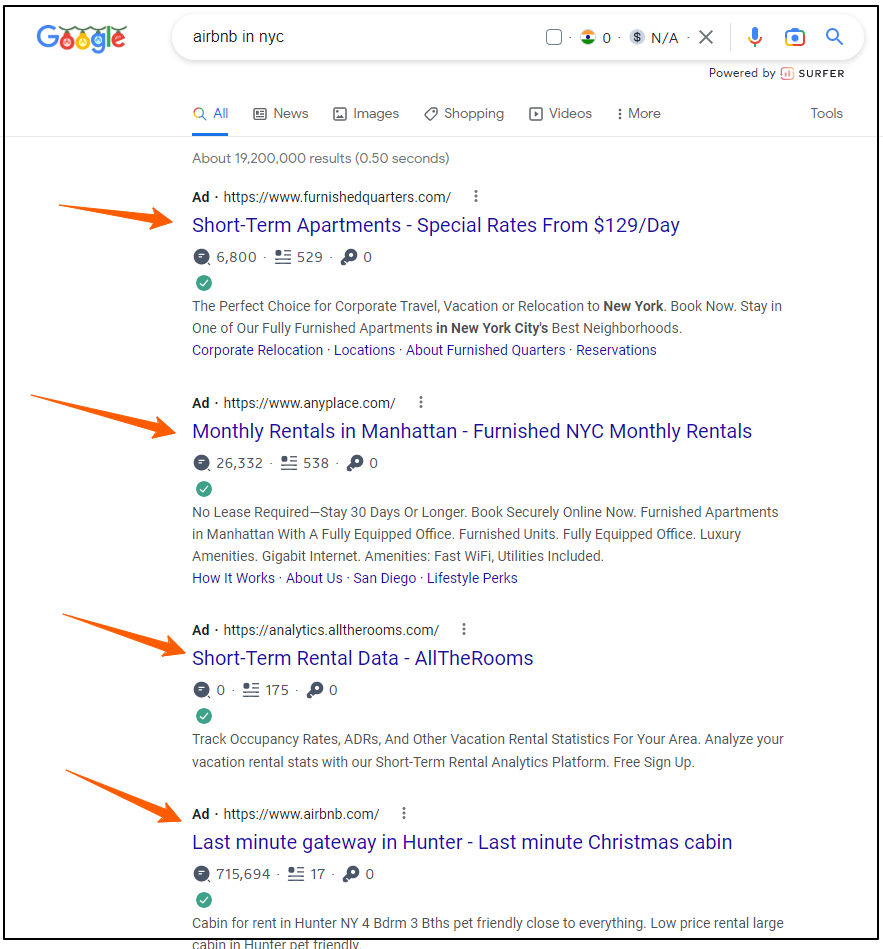This screenshot has width=883, height=949.
Task: Open 'Monthly Rentals in Manhattan' ad title
Action: (x=472, y=431)
